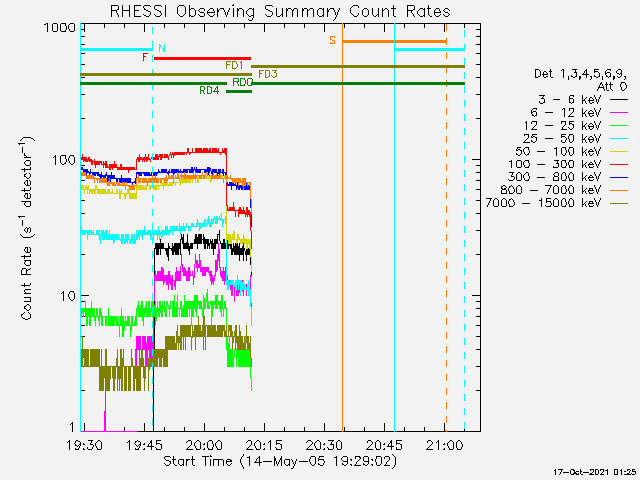This screenshot has width=640, height=480.
Task: Click the 1000 y-axis label
Action: point(60,28)
